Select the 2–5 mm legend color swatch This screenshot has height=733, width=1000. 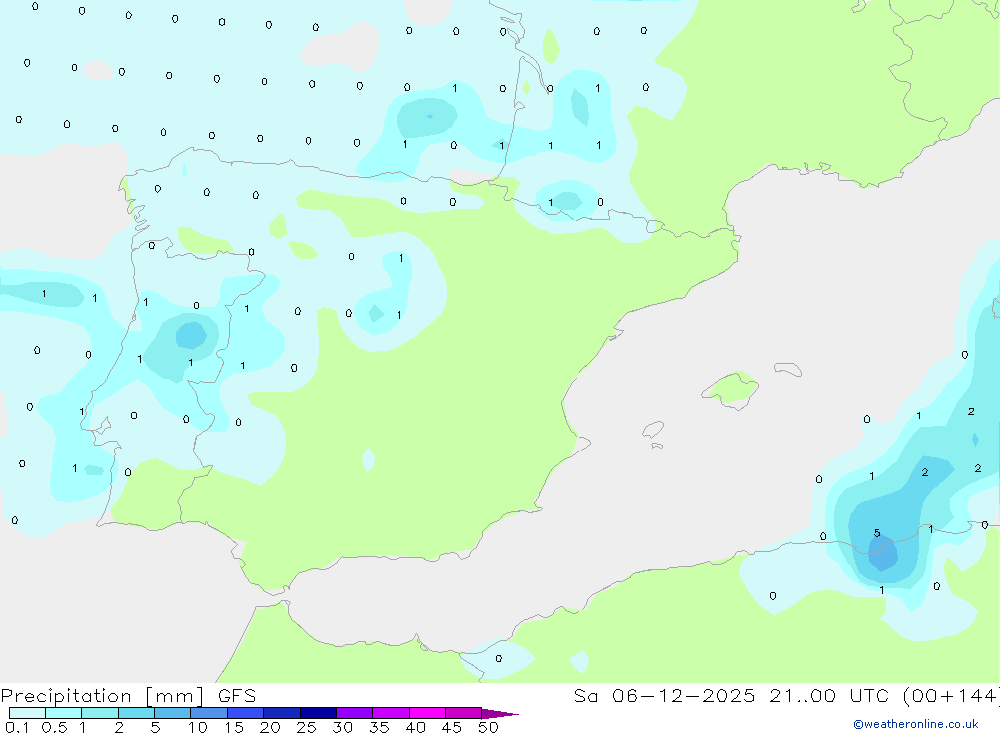click(x=136, y=713)
